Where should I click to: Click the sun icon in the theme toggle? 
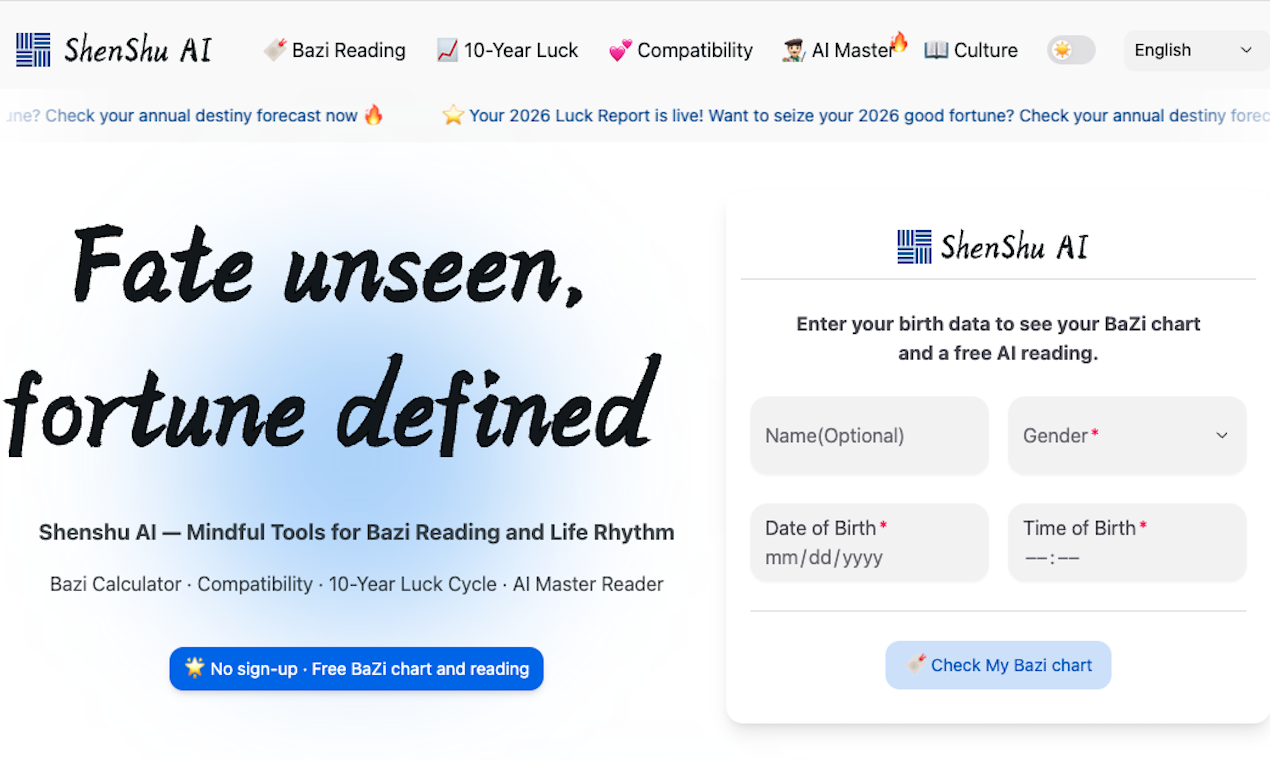click(1063, 50)
